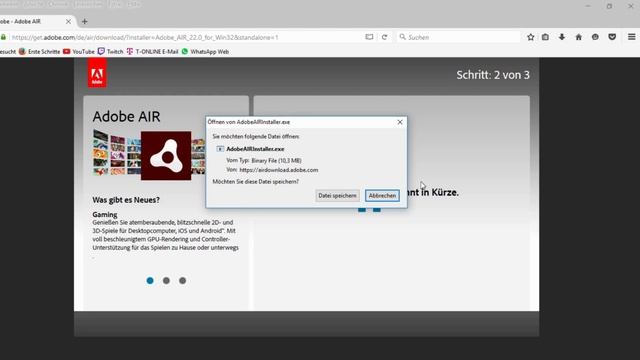Click the 'Gaming' subheading
Image resolution: width=640 pixels, height=360 pixels.
click(104, 214)
